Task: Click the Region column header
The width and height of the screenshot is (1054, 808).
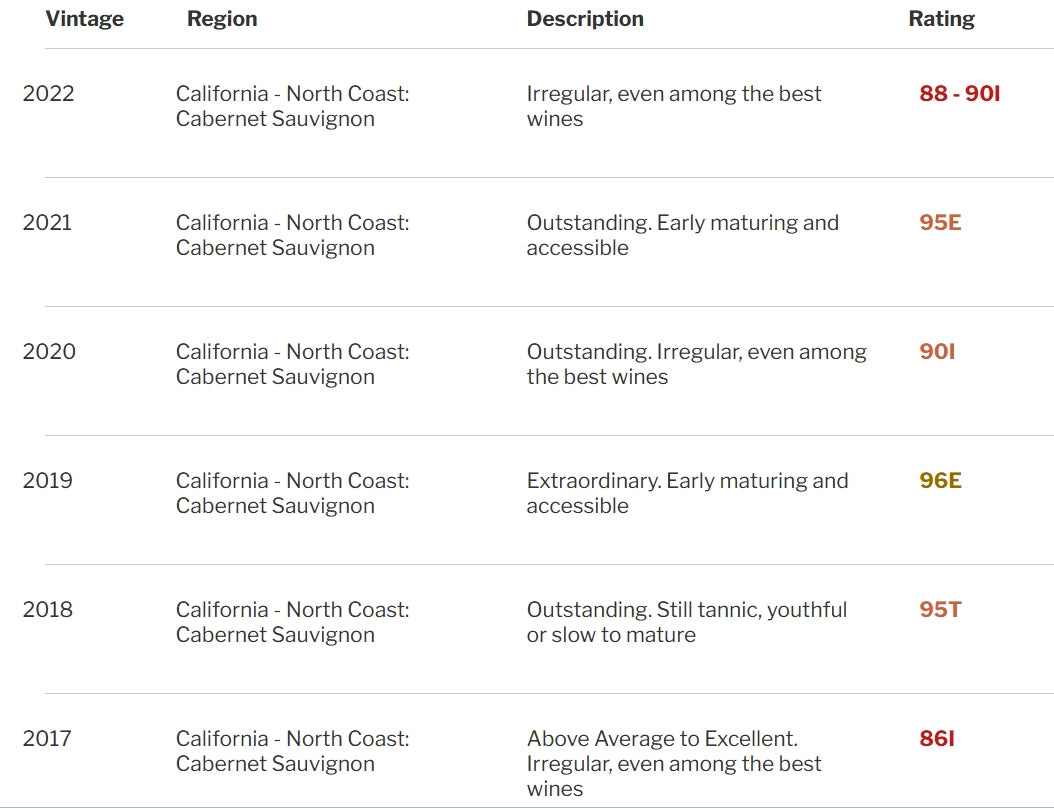Action: [x=222, y=19]
